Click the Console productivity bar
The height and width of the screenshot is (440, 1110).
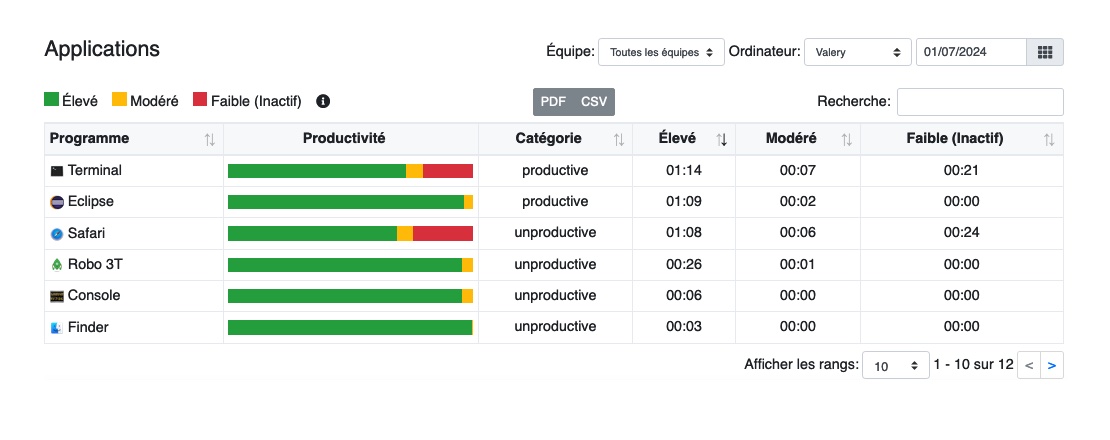coord(350,296)
